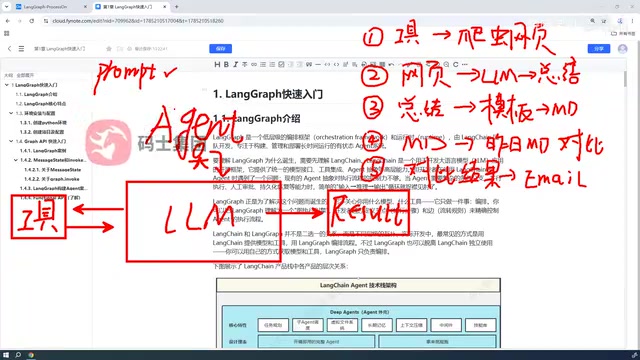640x360 pixels.
Task: Click the undo arrow in editor toolbar
Action: [391, 64]
